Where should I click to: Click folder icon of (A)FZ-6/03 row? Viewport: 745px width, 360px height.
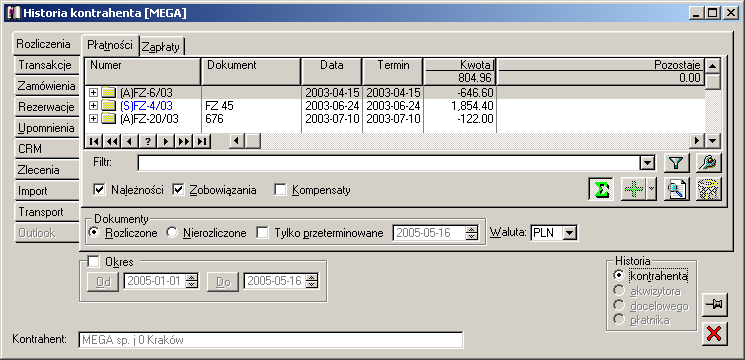[x=109, y=92]
